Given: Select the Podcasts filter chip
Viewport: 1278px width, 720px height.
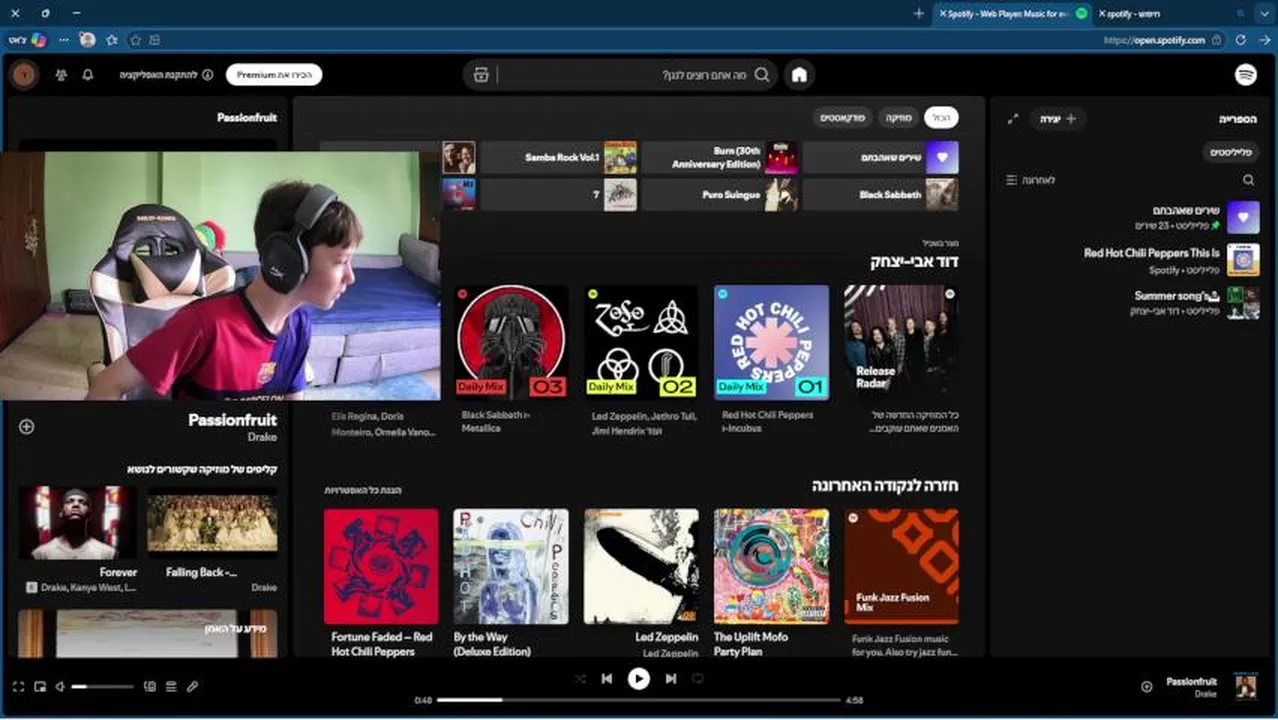Looking at the screenshot, I should [x=841, y=118].
